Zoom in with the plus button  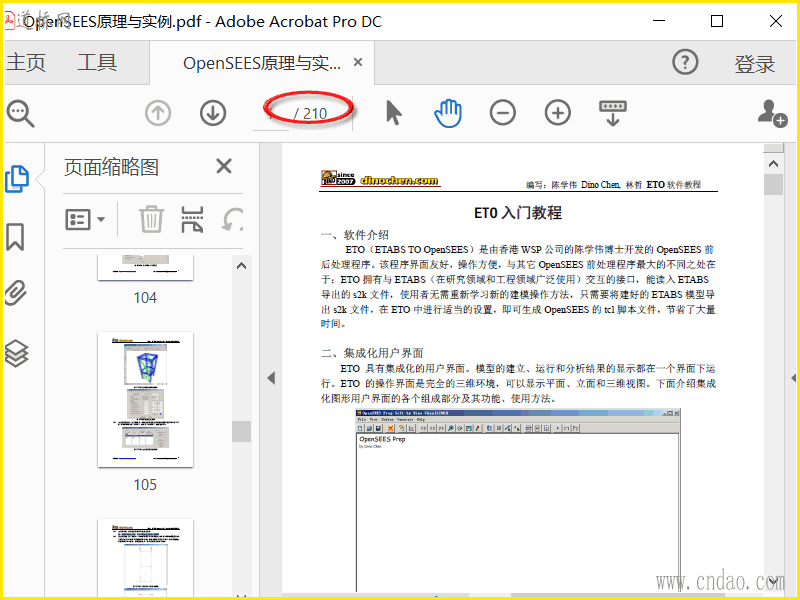point(558,113)
